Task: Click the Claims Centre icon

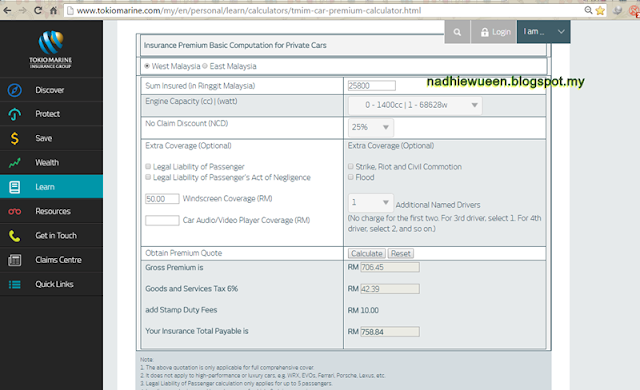Action: [x=15, y=260]
